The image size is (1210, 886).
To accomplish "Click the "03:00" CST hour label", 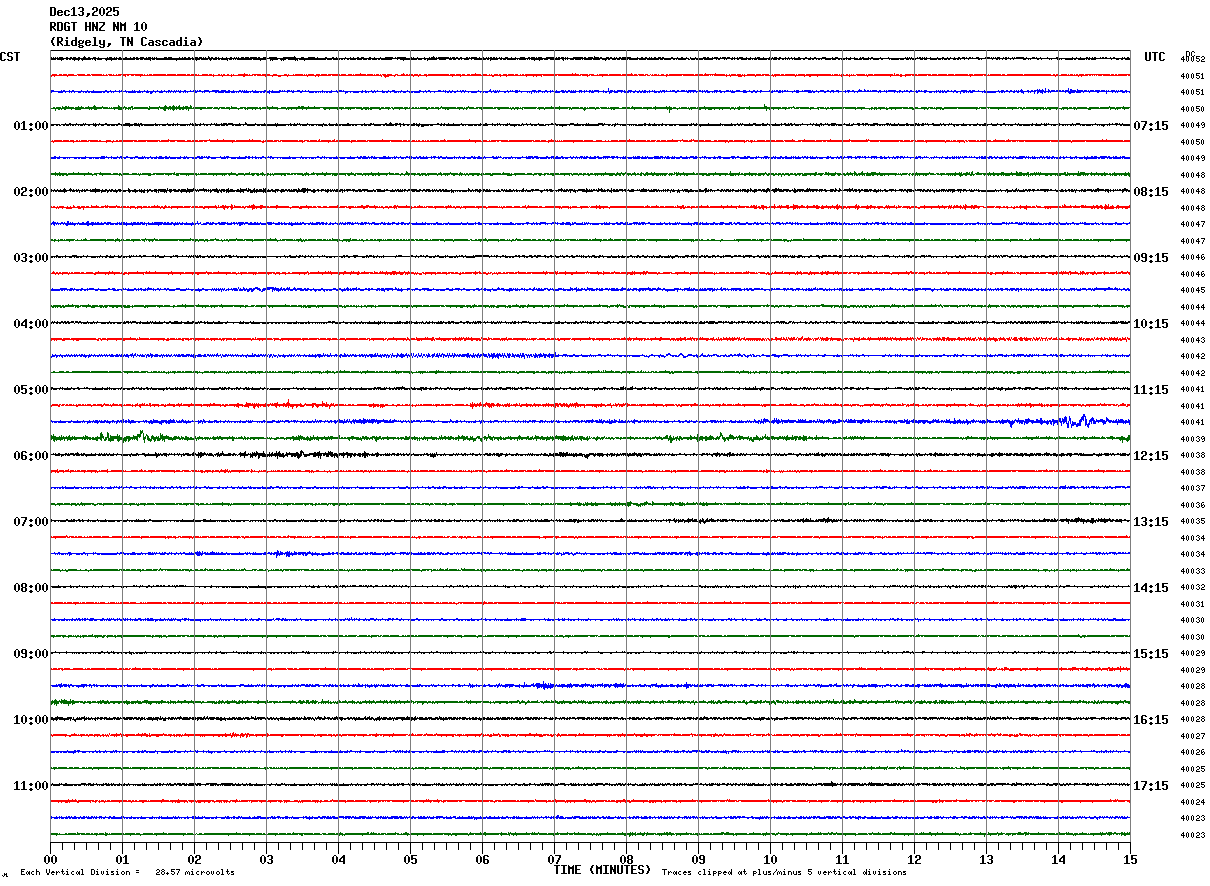I will pos(31,258).
